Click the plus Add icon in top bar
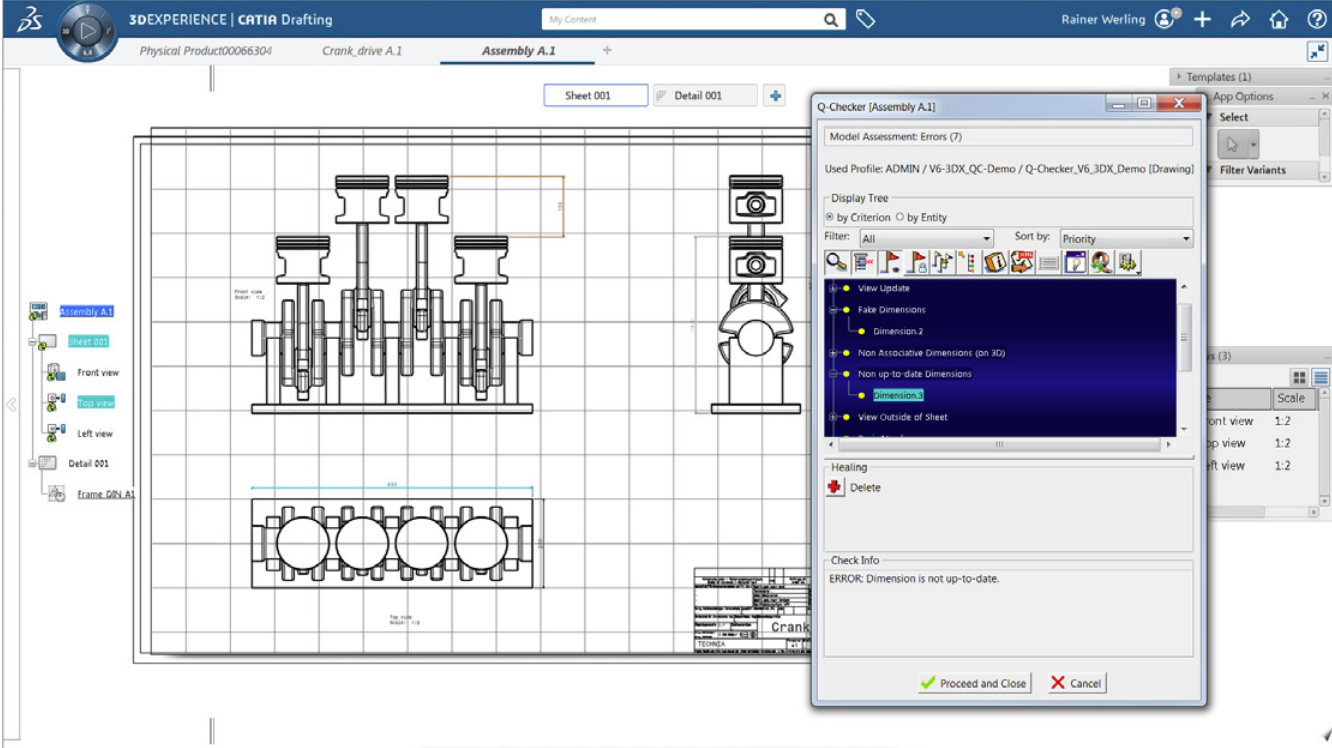 point(1203,19)
